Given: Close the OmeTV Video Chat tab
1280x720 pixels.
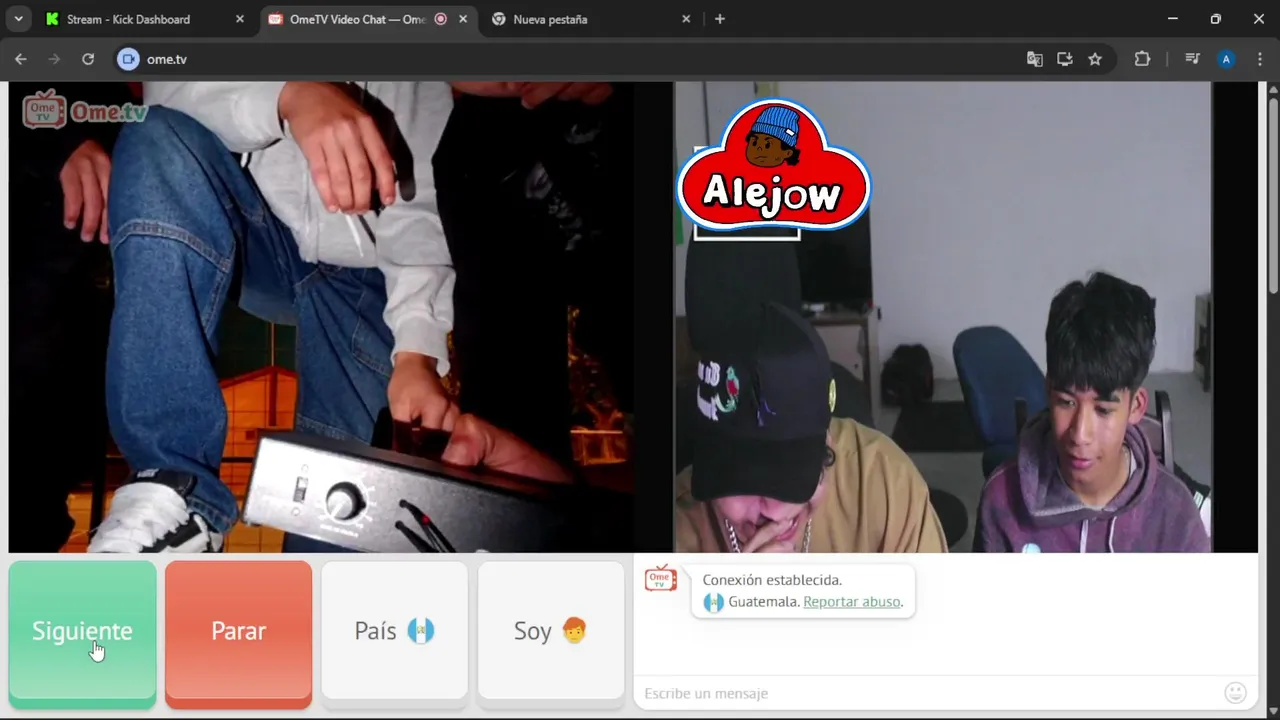Looking at the screenshot, I should click(463, 19).
